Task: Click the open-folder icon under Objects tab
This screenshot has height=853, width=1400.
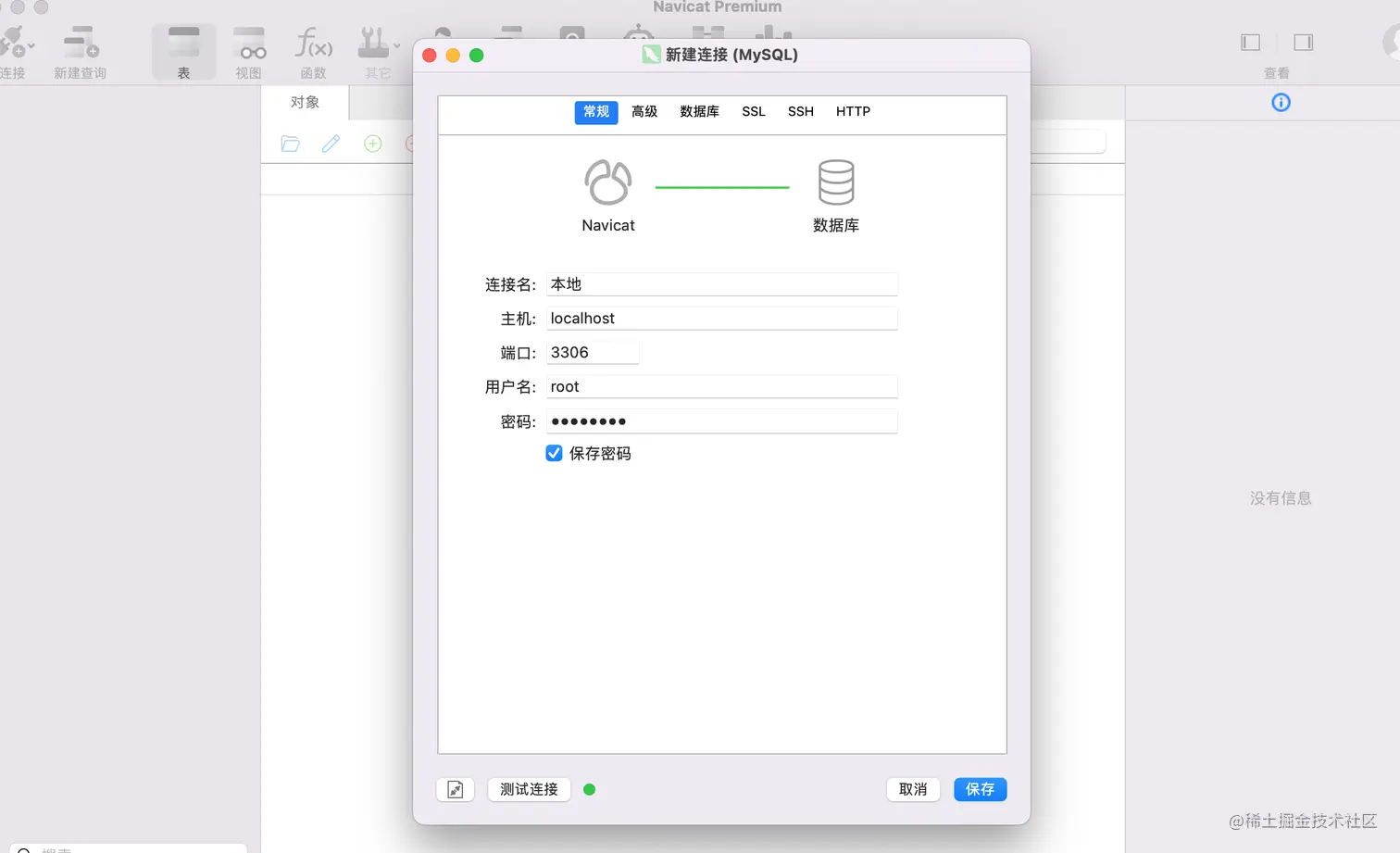Action: click(x=291, y=144)
